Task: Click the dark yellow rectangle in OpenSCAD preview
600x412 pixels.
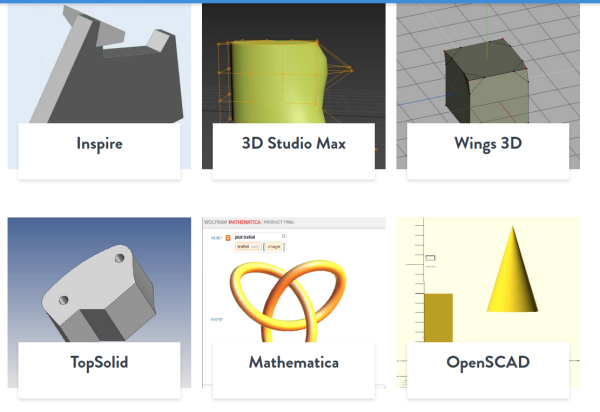Action: [437, 318]
